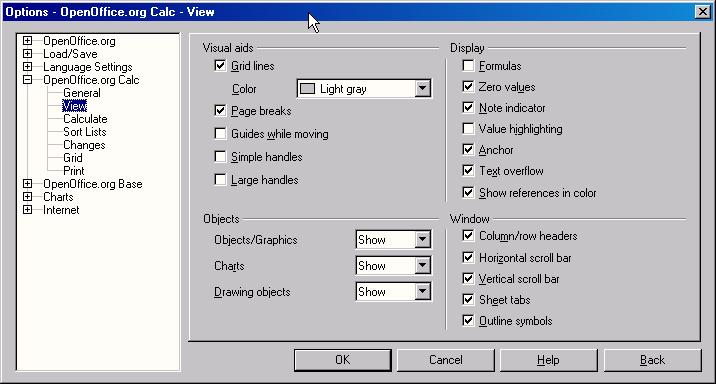Uncheck the Page breaks checkbox
The width and height of the screenshot is (716, 384).
[220, 110]
